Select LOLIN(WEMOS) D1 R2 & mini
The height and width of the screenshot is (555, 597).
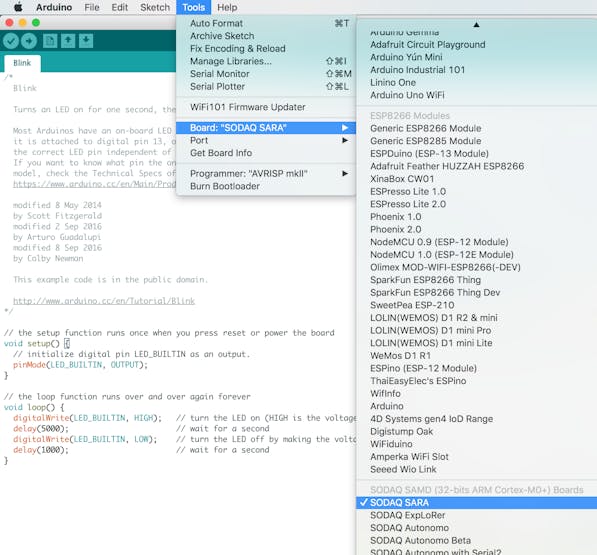click(x=477, y=317)
